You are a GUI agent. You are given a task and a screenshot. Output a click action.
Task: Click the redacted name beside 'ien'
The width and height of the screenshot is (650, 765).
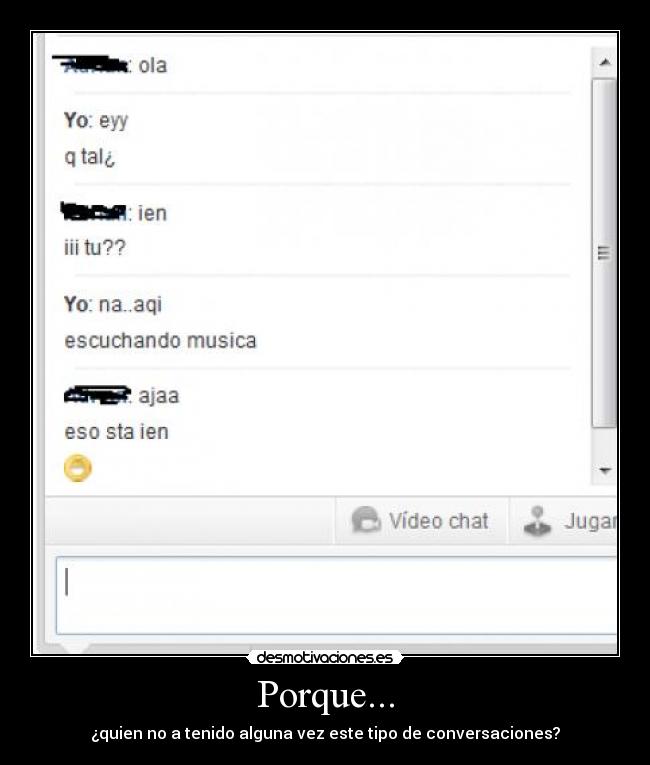pyautogui.click(x=94, y=211)
